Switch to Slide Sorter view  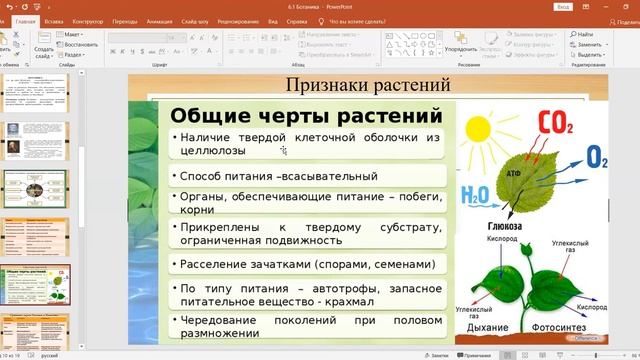(525, 356)
